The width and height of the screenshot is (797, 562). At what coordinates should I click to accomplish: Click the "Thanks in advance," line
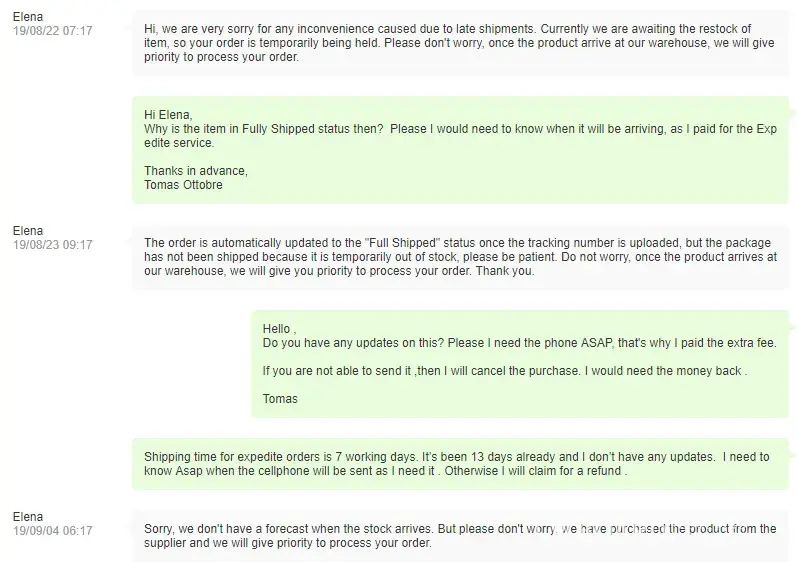(196, 171)
